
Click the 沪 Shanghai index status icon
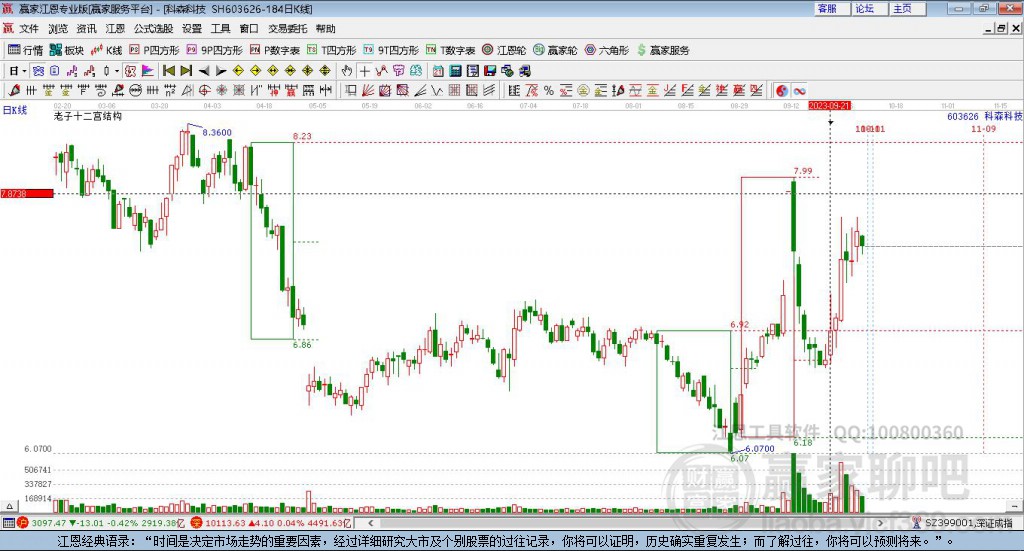[23, 523]
